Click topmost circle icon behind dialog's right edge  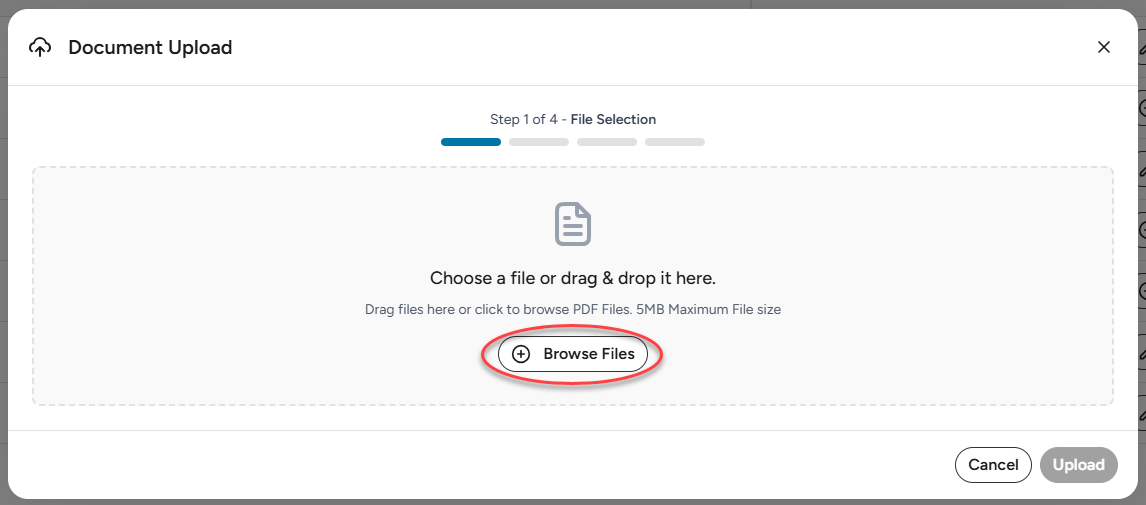click(1142, 109)
